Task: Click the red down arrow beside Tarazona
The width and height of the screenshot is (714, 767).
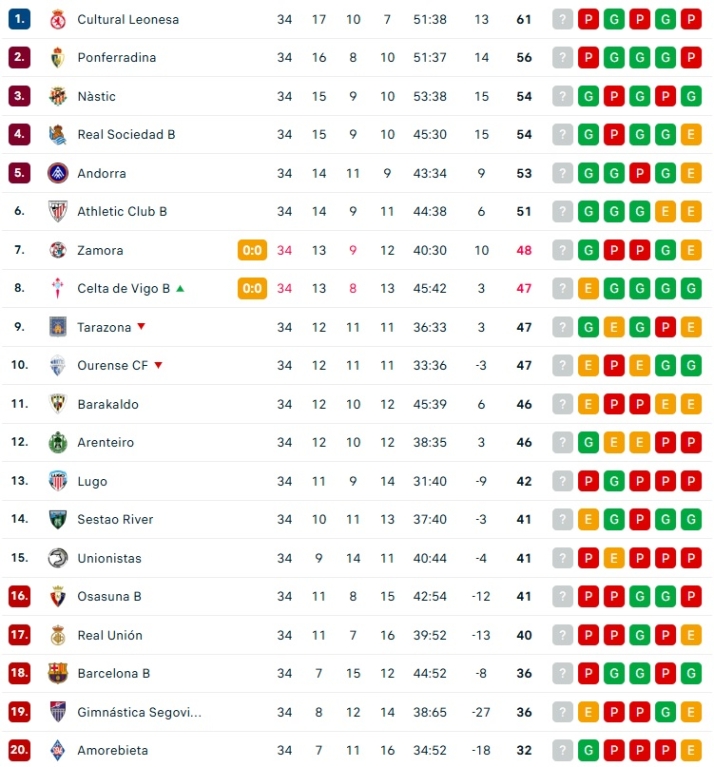Action: 141,327
